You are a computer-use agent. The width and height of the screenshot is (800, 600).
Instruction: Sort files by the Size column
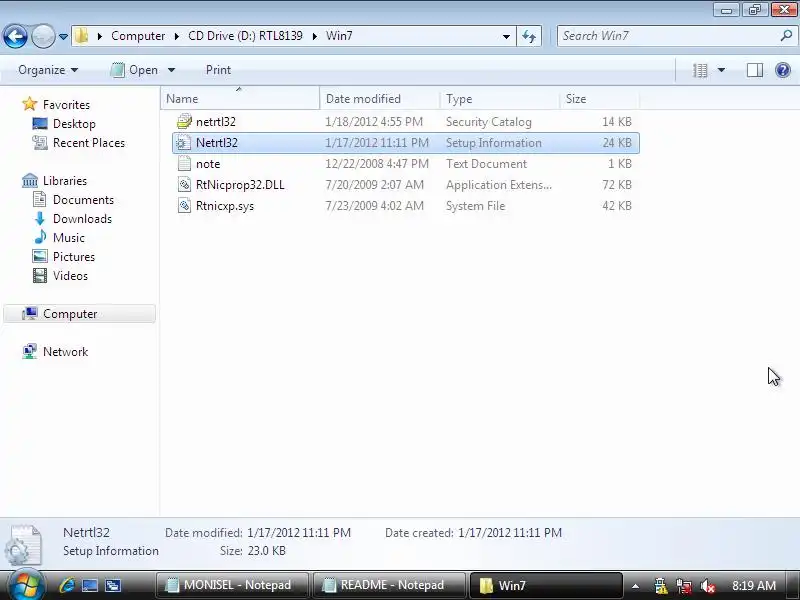click(x=599, y=98)
